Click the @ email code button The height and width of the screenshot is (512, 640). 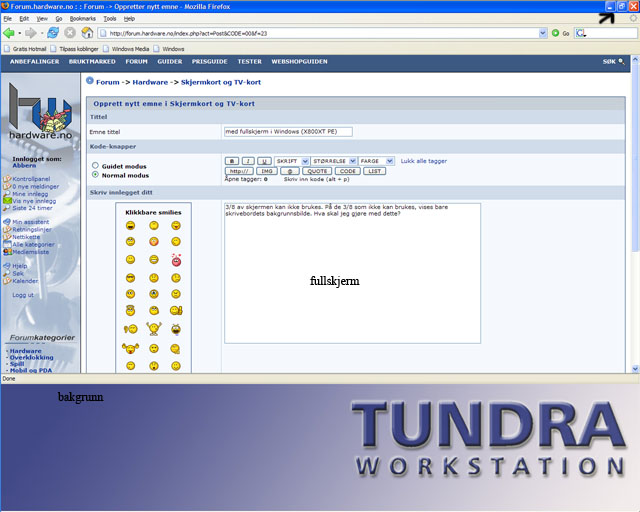[290, 171]
